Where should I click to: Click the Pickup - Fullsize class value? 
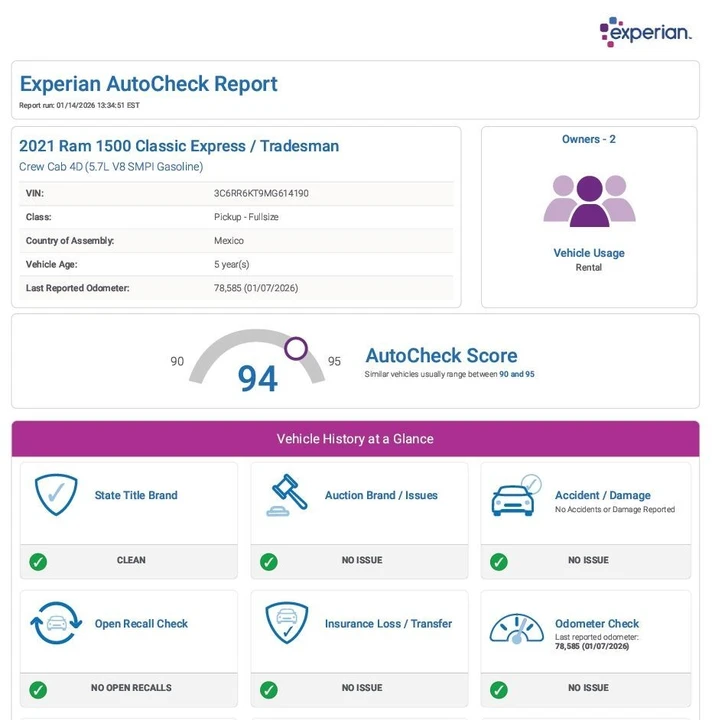point(246,217)
